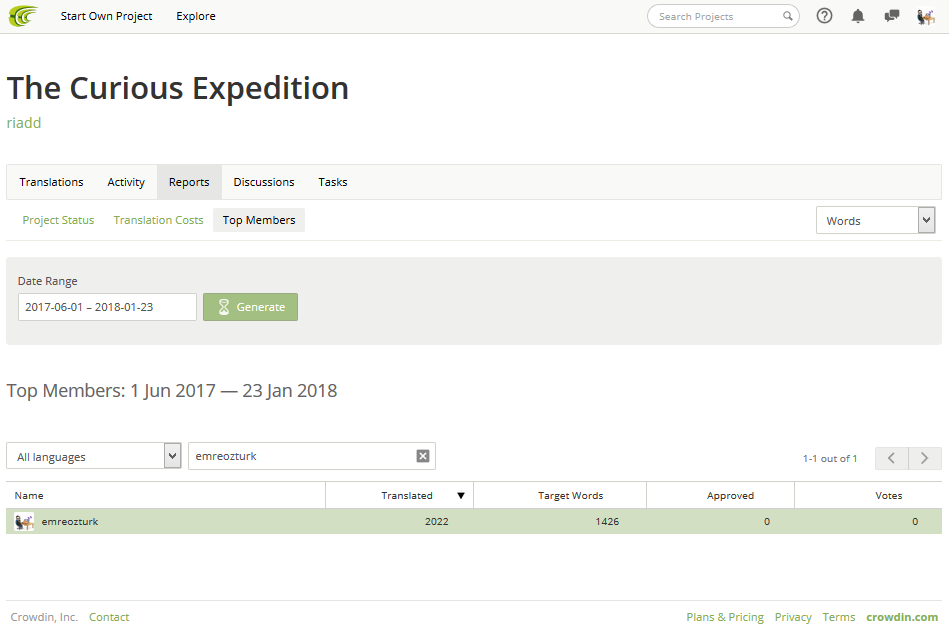Click Start Own Project
949x636 pixels.
[107, 16]
